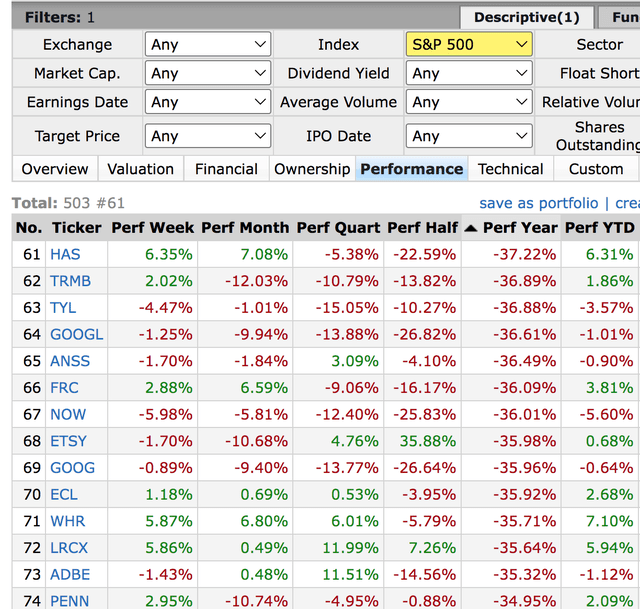This screenshot has width=640, height=609.
Task: Open the Average Volume dropdown
Action: [469, 102]
